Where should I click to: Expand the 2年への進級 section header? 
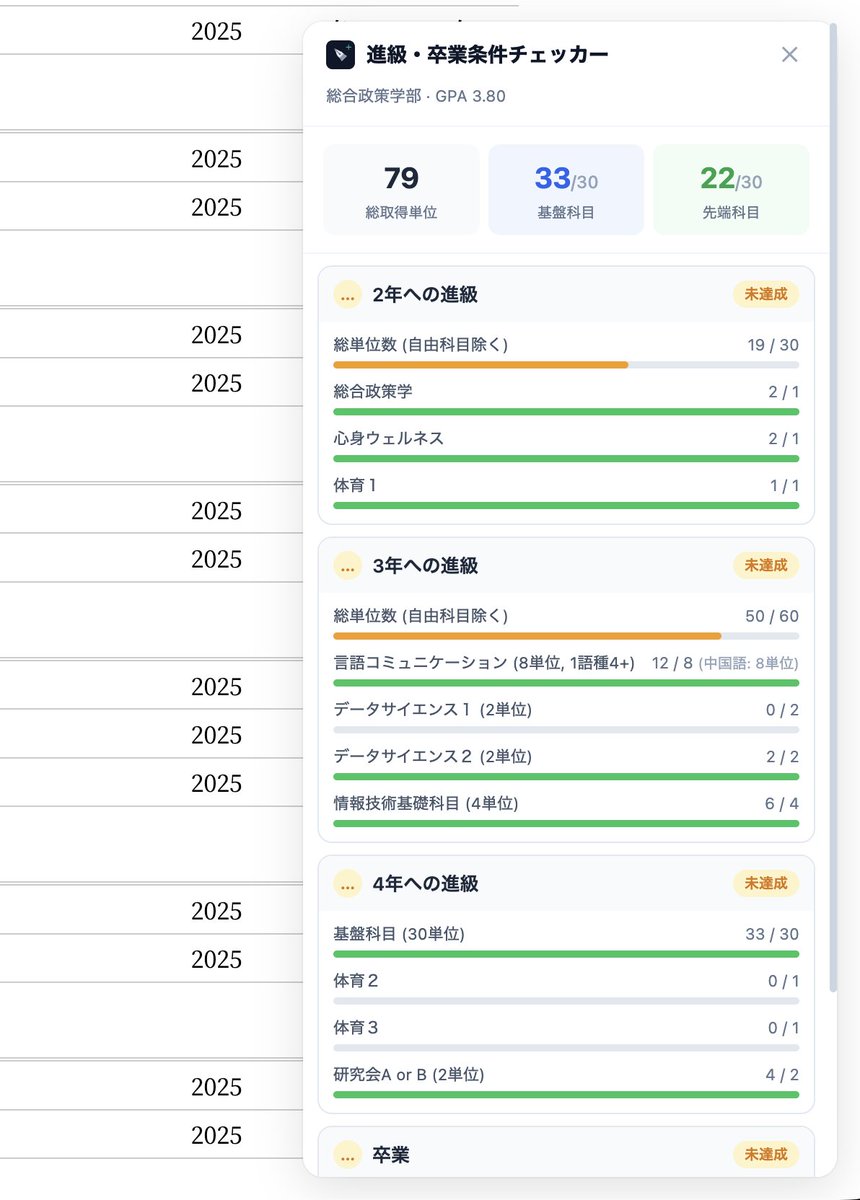pos(566,295)
